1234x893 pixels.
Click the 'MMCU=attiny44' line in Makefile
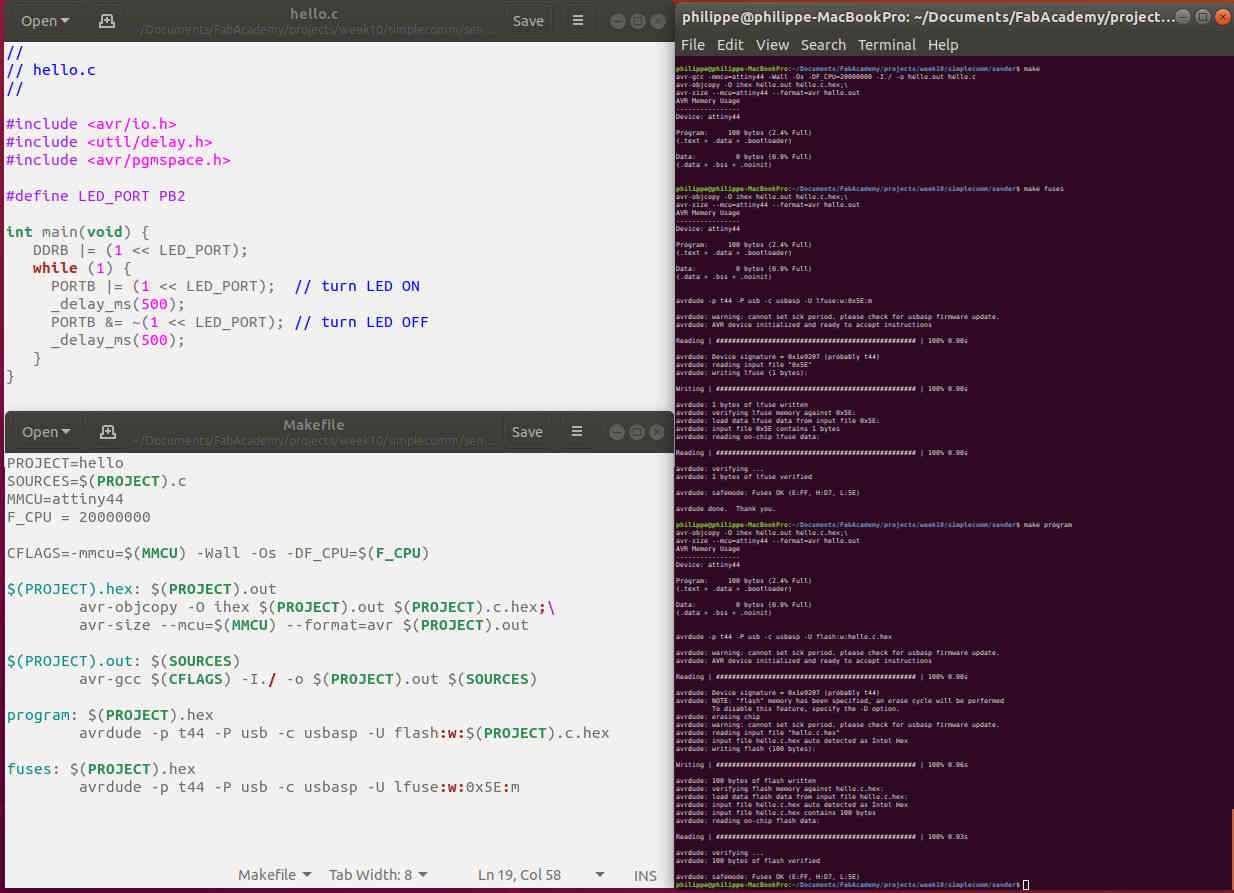click(65, 499)
